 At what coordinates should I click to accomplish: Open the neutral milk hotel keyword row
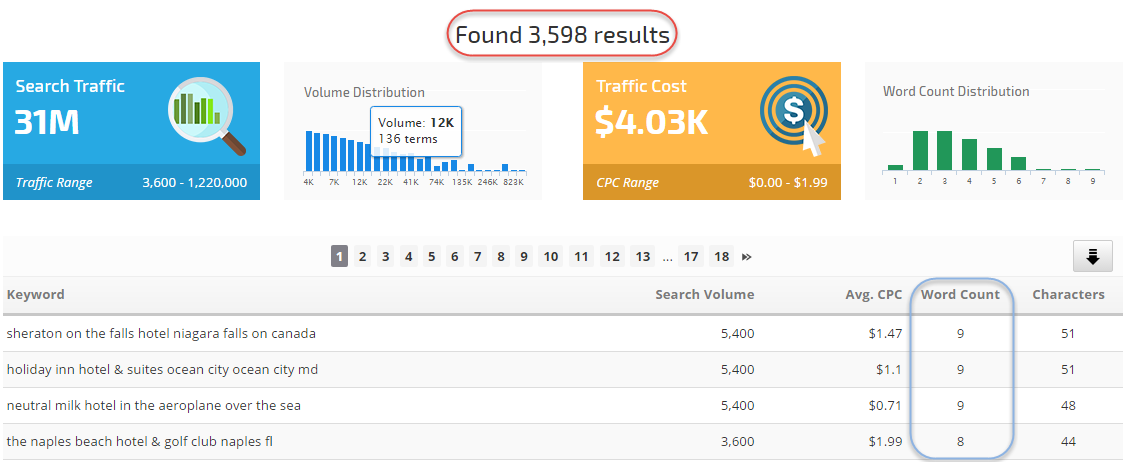(x=153, y=406)
